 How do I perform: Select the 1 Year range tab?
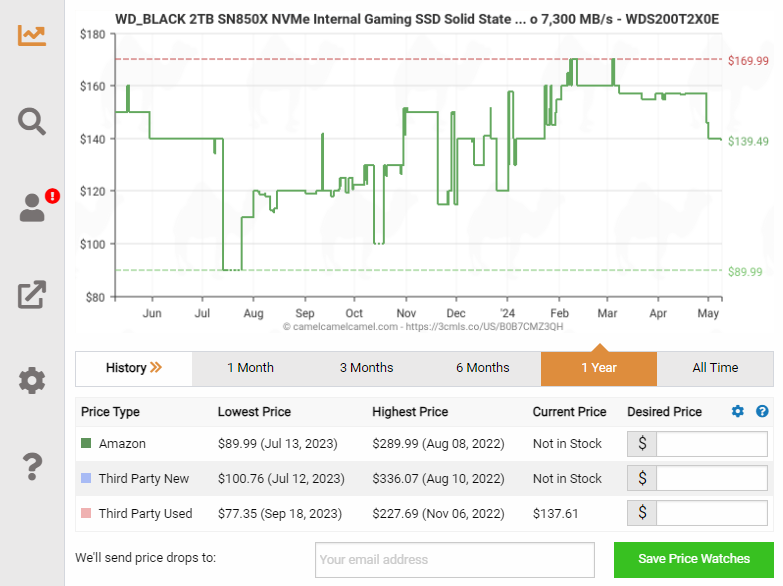(599, 368)
